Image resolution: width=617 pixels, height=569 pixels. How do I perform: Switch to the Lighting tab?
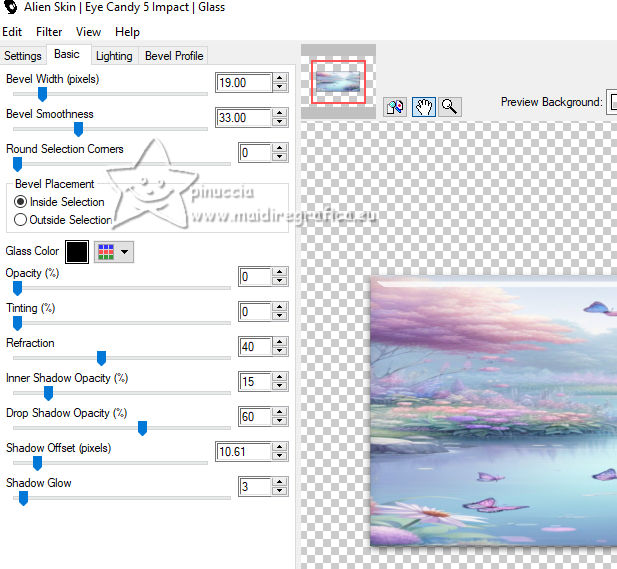click(114, 56)
